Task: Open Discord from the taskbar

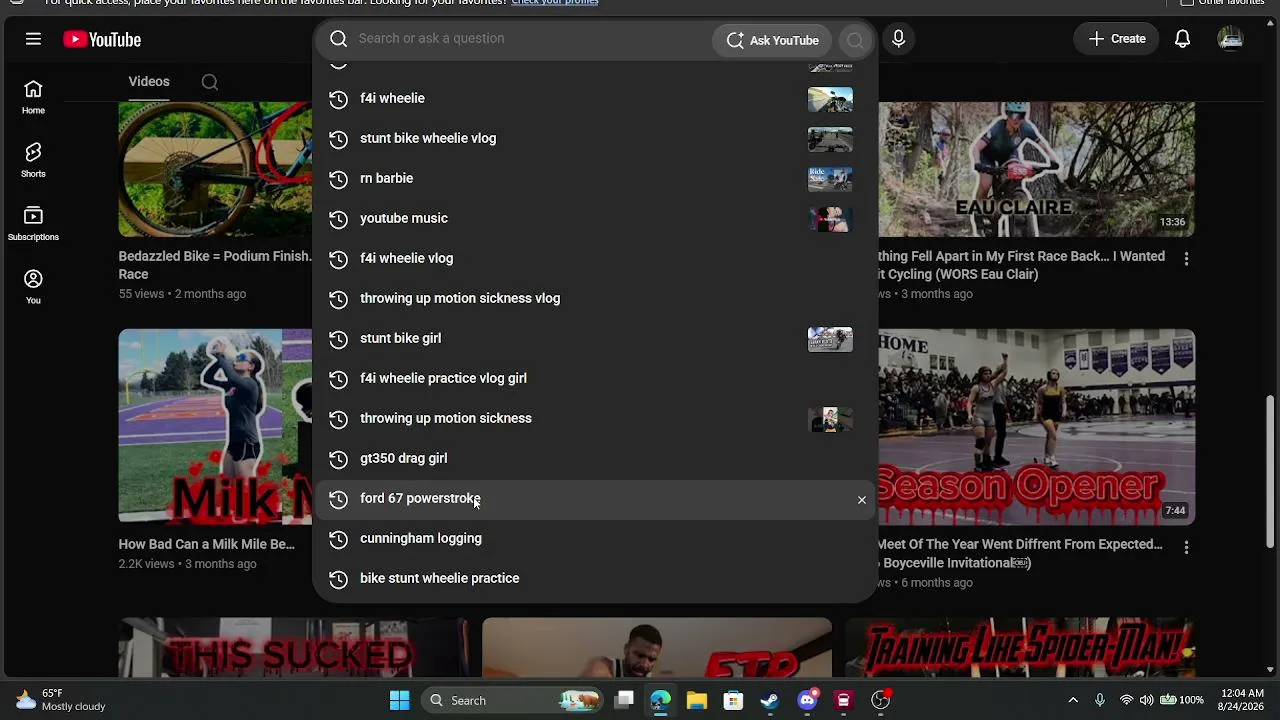Action: (x=807, y=700)
